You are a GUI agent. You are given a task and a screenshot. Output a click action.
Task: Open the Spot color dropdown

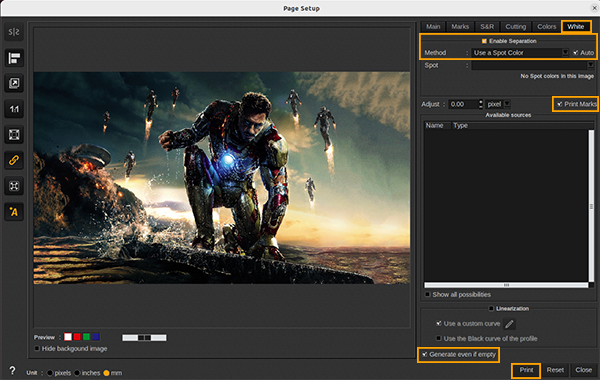point(533,65)
